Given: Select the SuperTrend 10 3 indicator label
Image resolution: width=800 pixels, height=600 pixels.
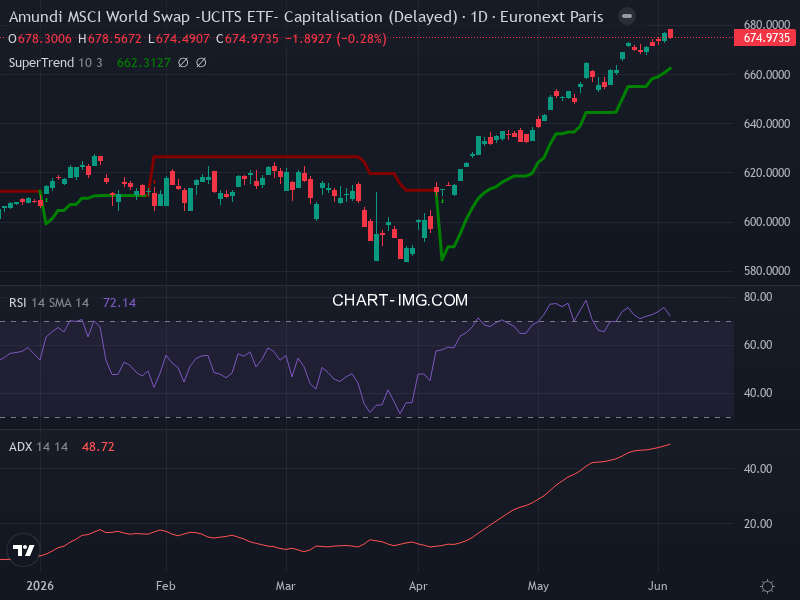Looking at the screenshot, I should (56, 63).
